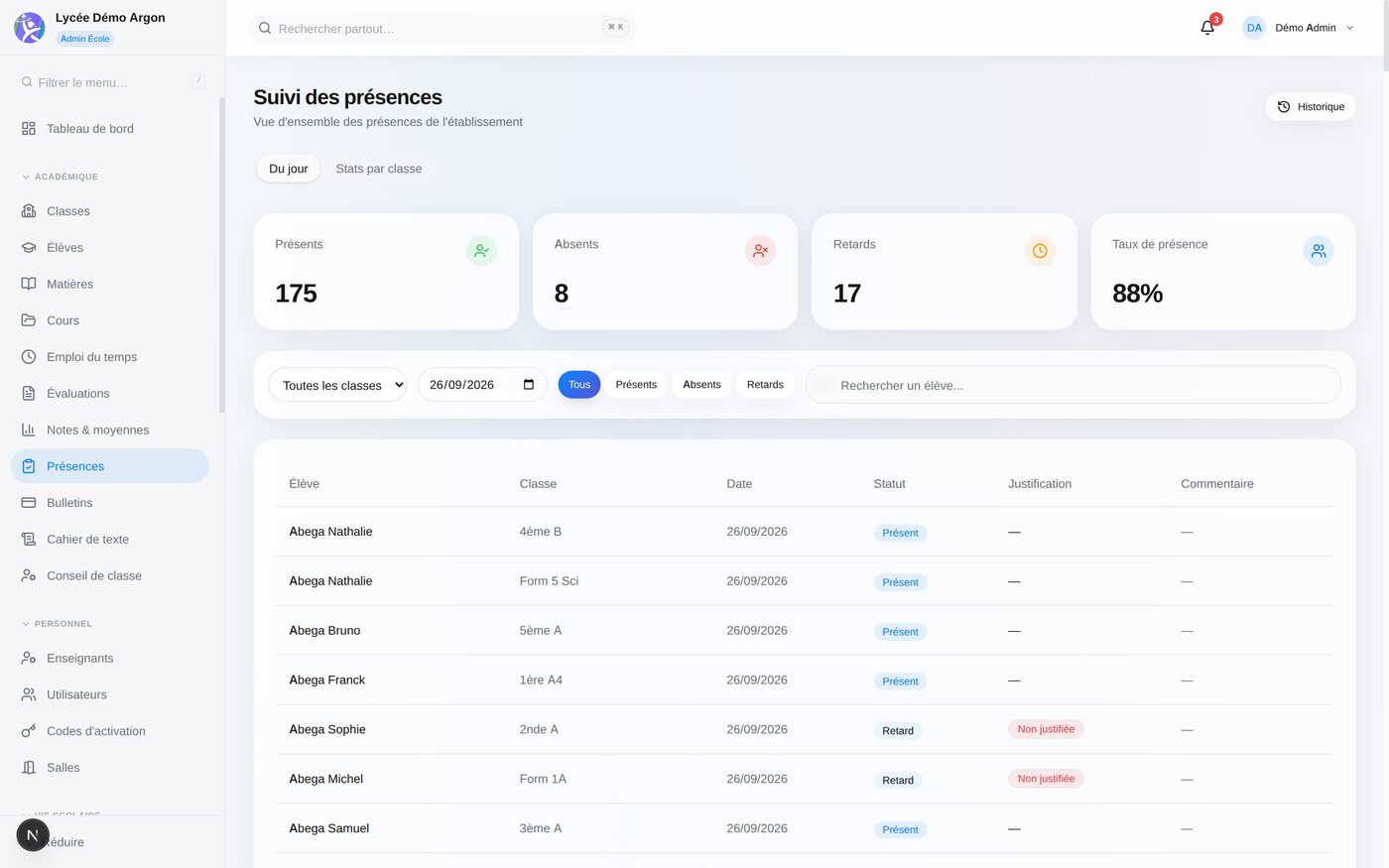Click the blue Taux de présence icon
Viewport: 1389px width, 868px height.
[1319, 251]
